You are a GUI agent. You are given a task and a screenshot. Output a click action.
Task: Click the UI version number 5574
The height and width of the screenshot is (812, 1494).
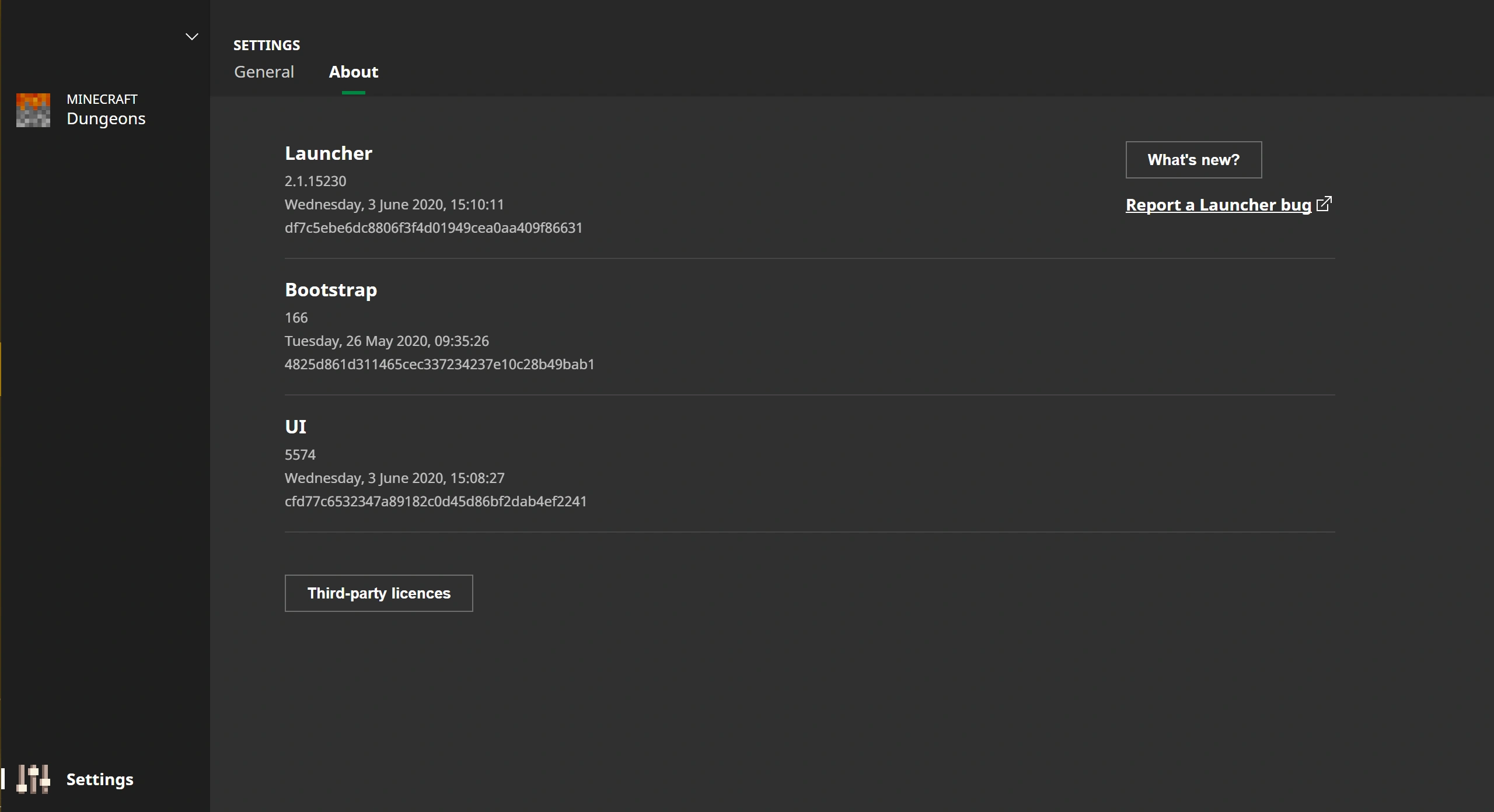point(300,454)
